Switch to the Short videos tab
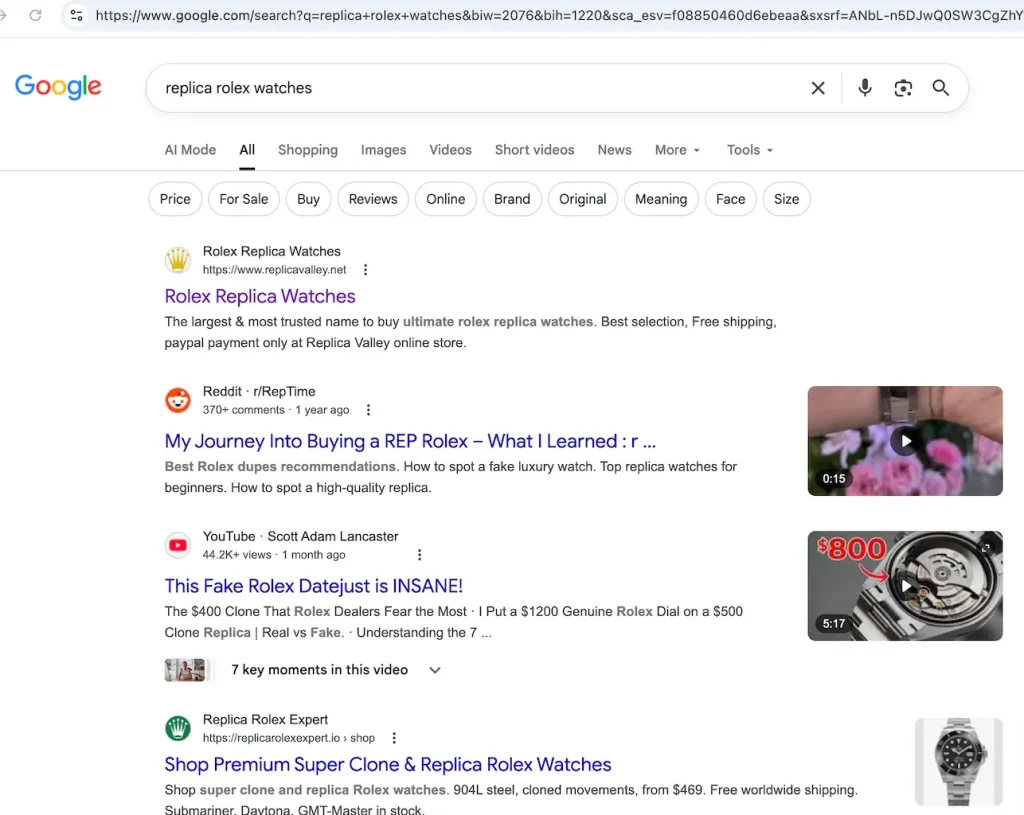 pos(534,150)
